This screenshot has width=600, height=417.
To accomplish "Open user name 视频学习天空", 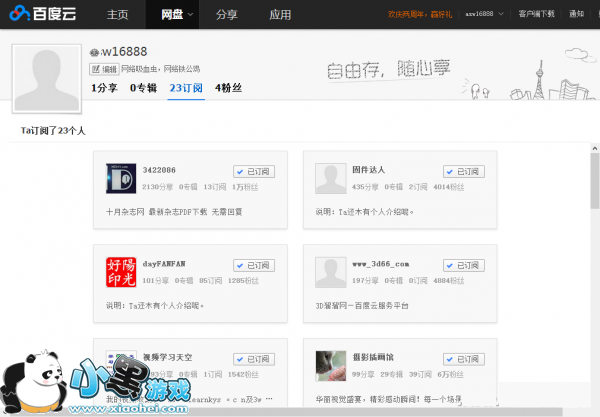I will (167, 357).
